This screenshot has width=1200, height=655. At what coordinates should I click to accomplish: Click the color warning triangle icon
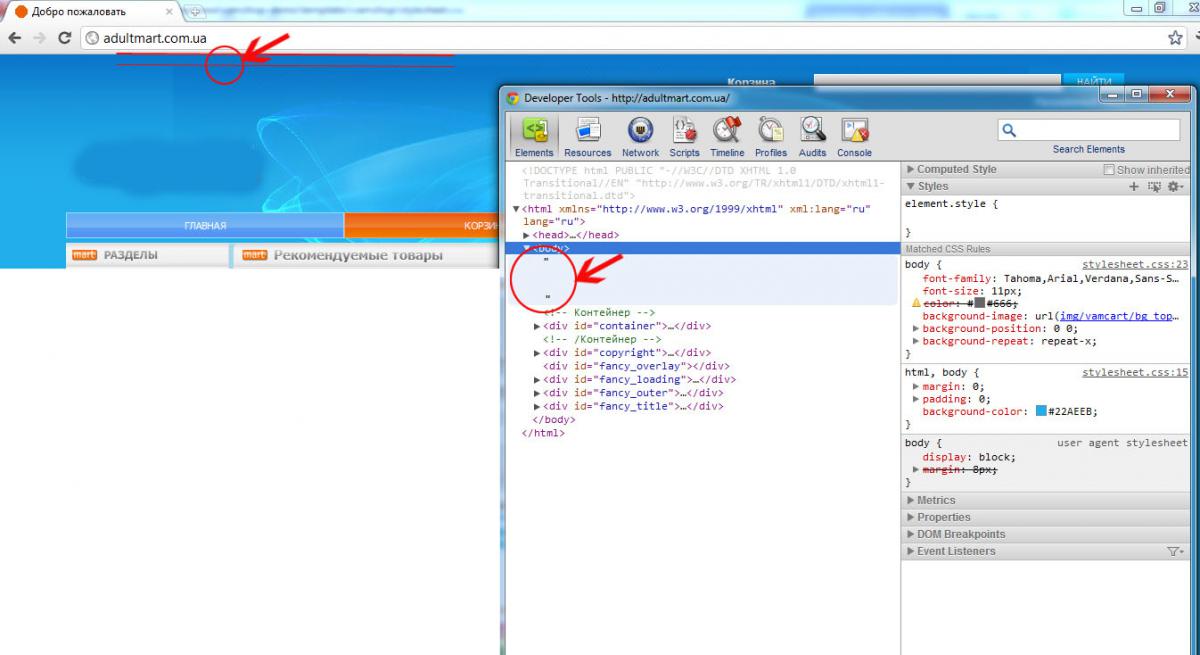point(914,302)
